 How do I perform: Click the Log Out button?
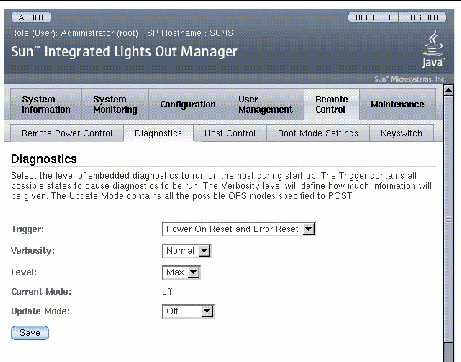tap(422, 17)
